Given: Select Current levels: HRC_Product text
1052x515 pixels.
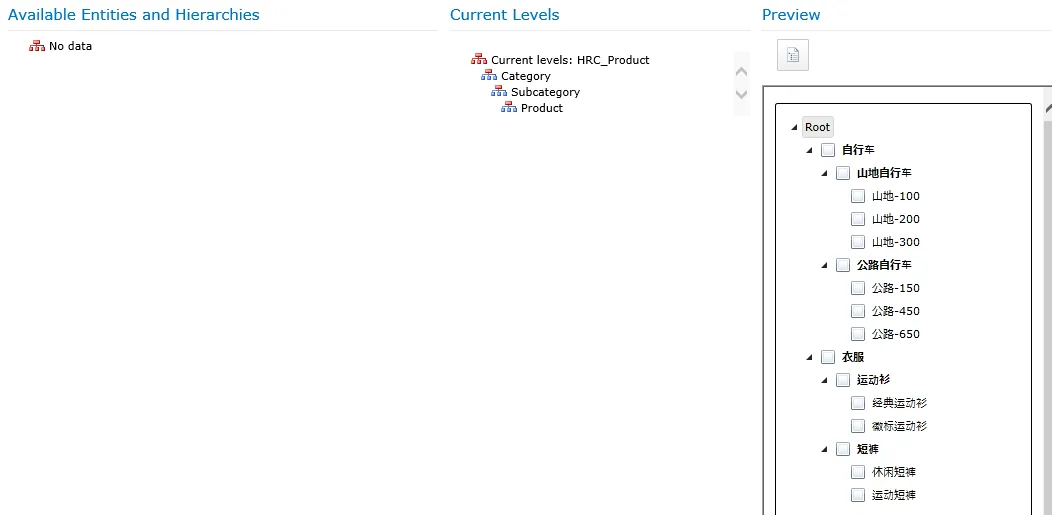Looking at the screenshot, I should (x=570, y=60).
